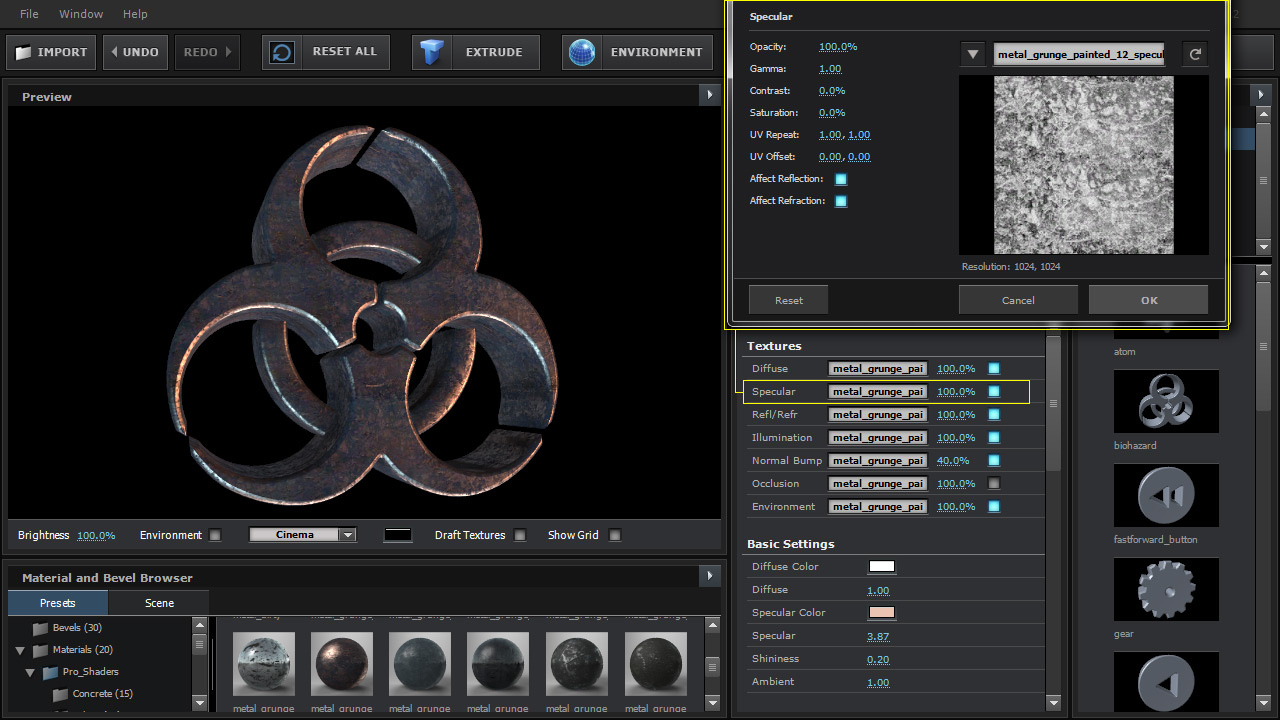This screenshot has height=720, width=1280.
Task: Click the Redo icon
Action: point(207,52)
